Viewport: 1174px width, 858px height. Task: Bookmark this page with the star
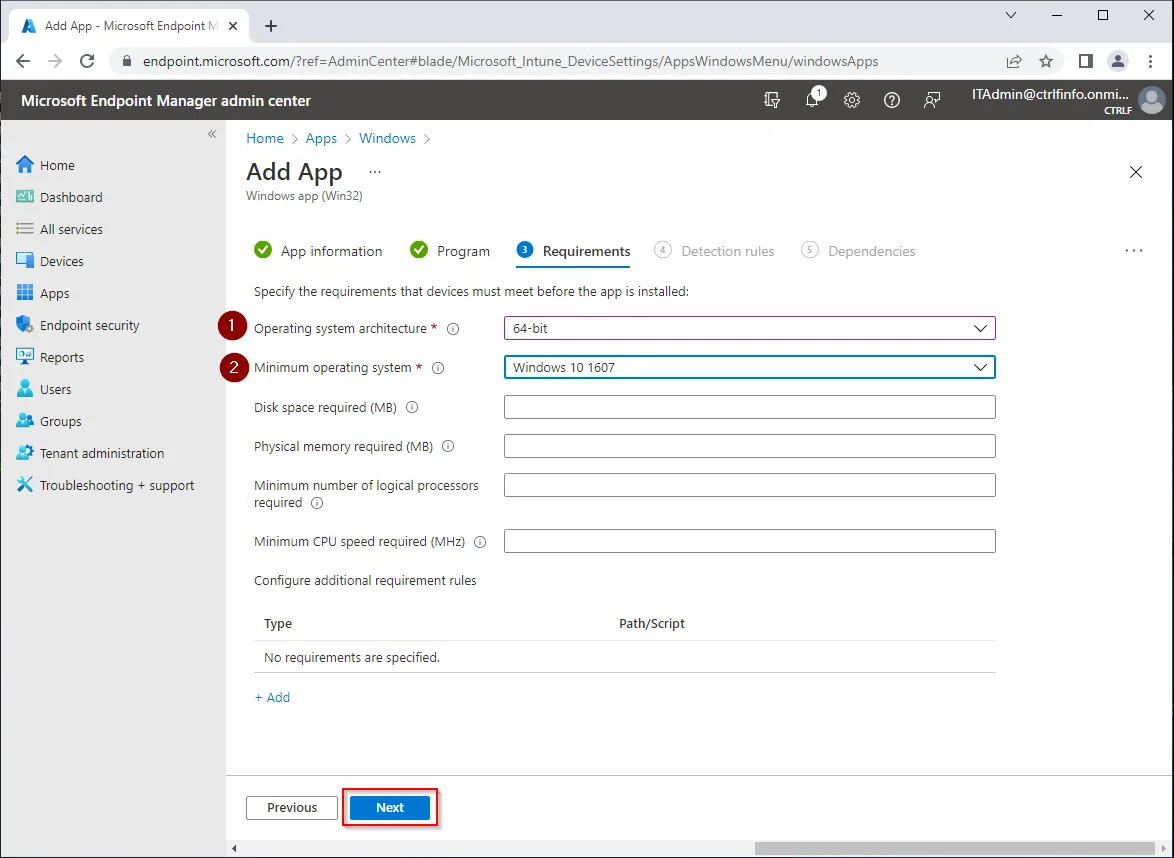(x=1046, y=61)
